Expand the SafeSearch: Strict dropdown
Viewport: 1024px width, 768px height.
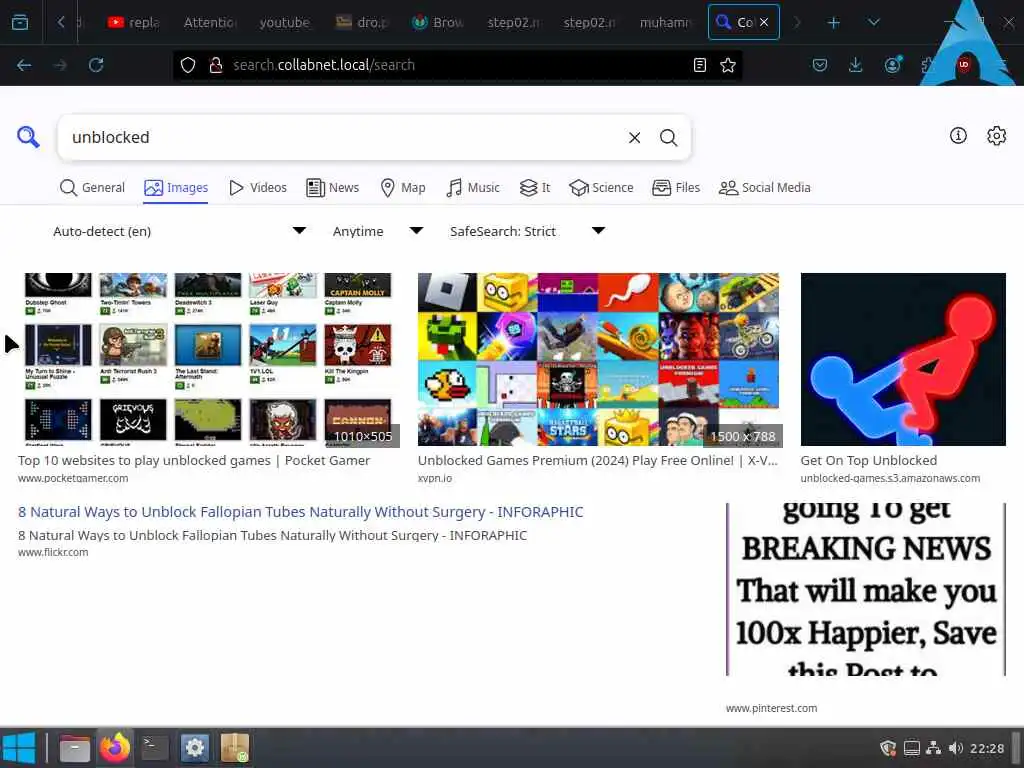(528, 231)
